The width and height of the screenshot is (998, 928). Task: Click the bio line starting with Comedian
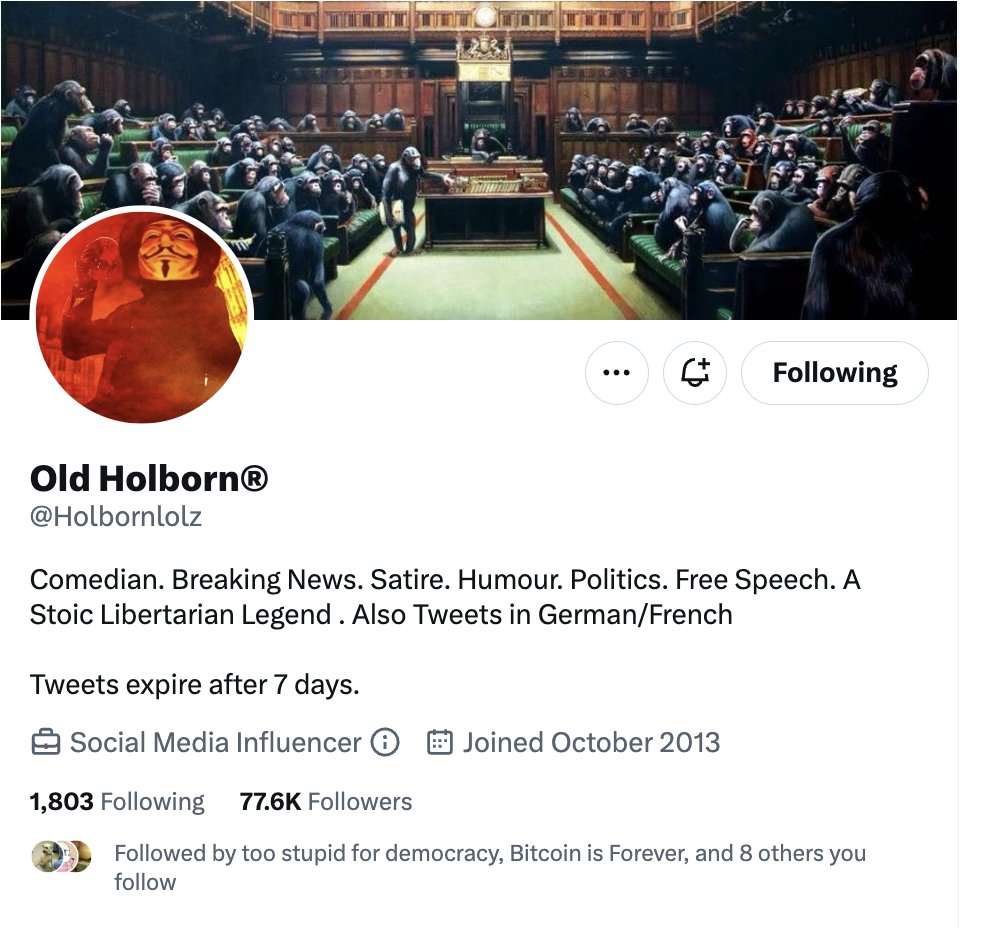[445, 580]
